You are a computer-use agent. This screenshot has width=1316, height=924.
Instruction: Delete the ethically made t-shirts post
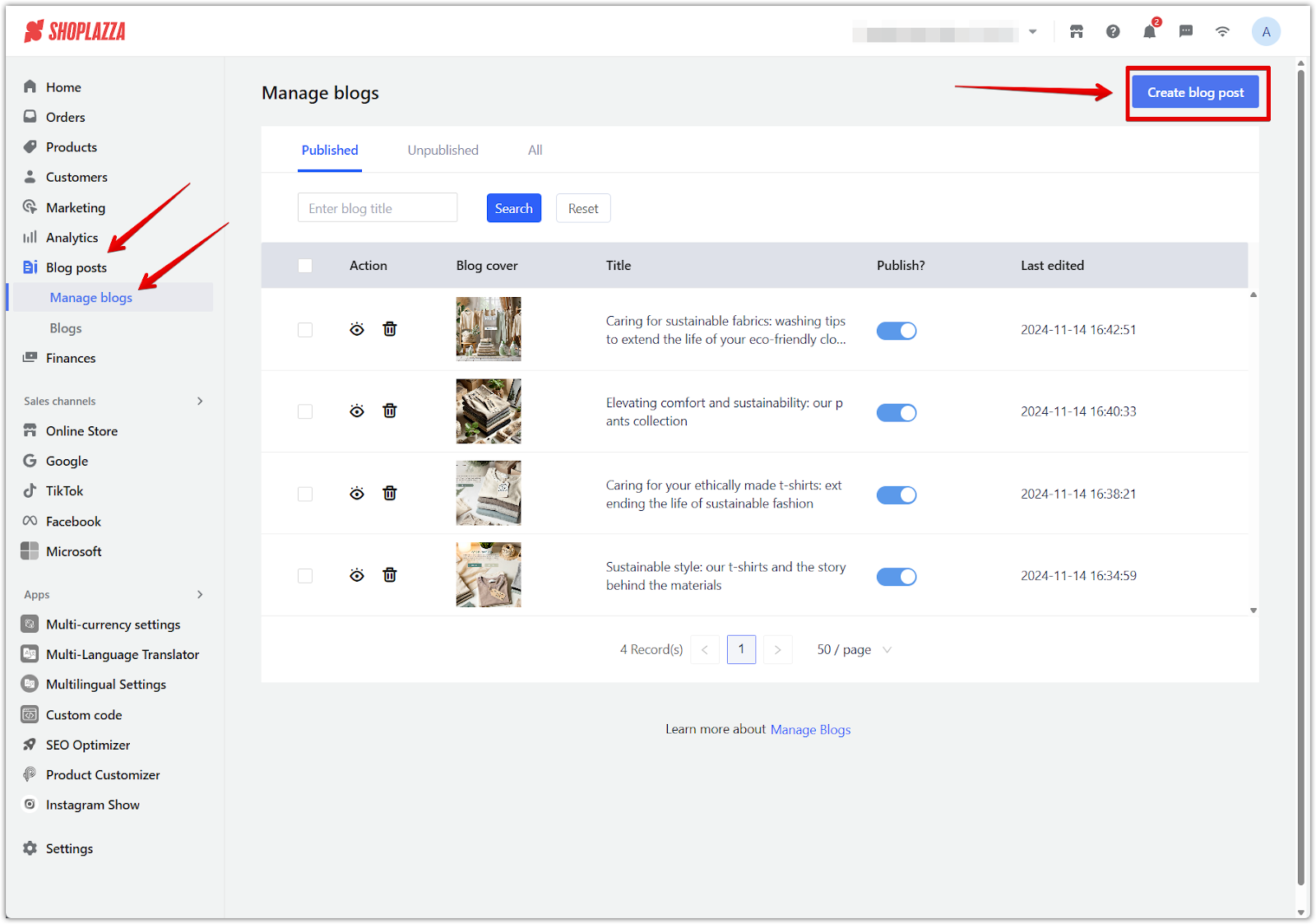pyautogui.click(x=390, y=493)
